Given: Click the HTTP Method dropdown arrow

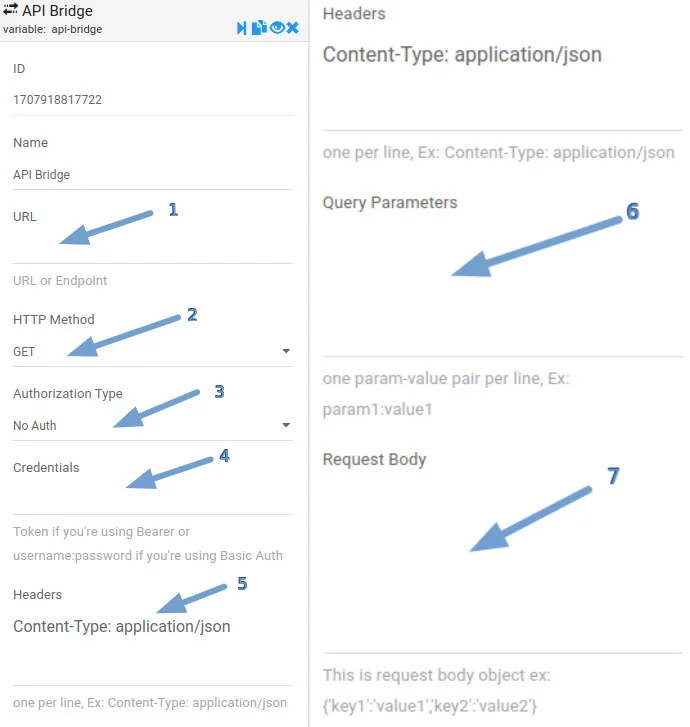Looking at the screenshot, I should click(x=286, y=352).
